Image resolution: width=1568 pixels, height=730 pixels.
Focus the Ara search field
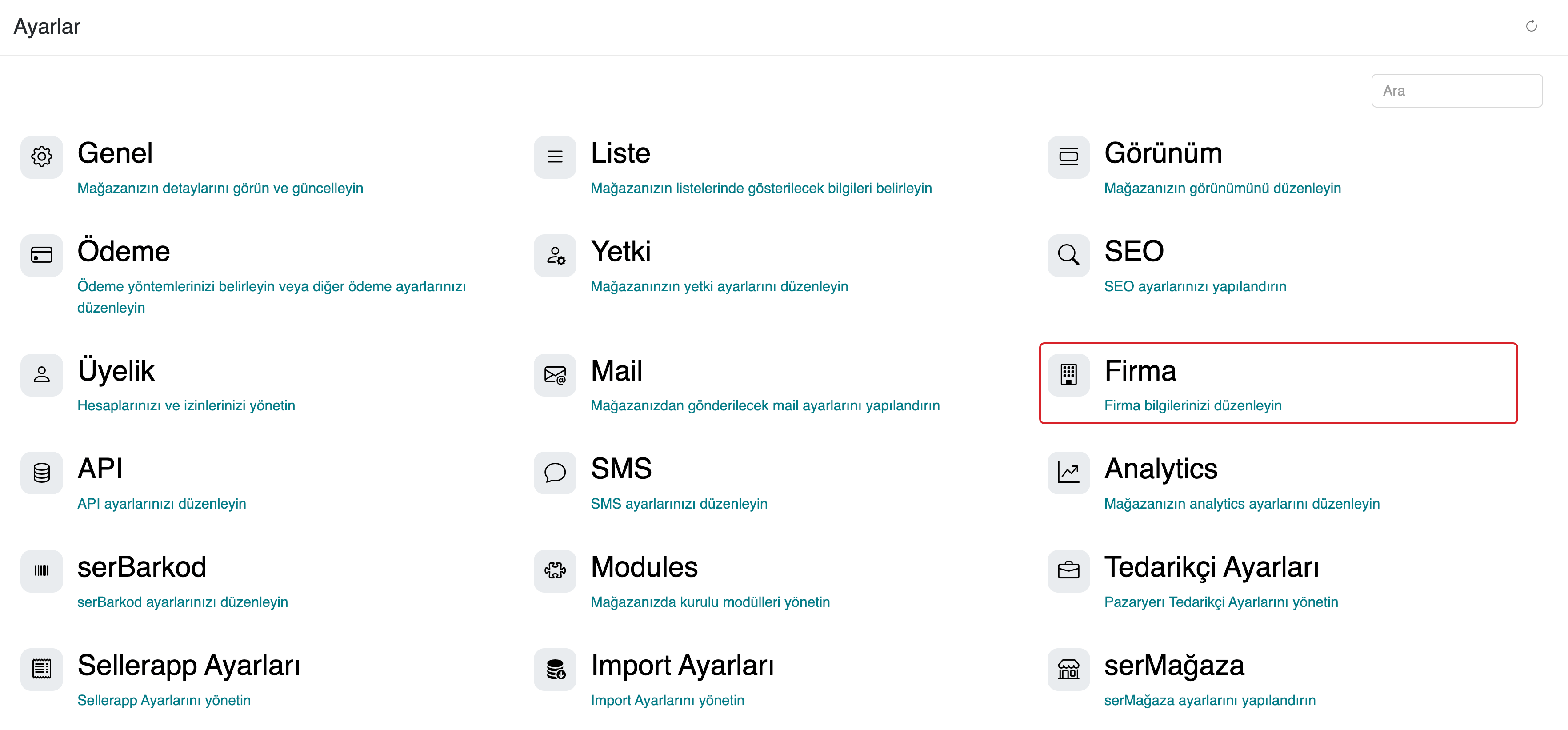click(x=1456, y=91)
